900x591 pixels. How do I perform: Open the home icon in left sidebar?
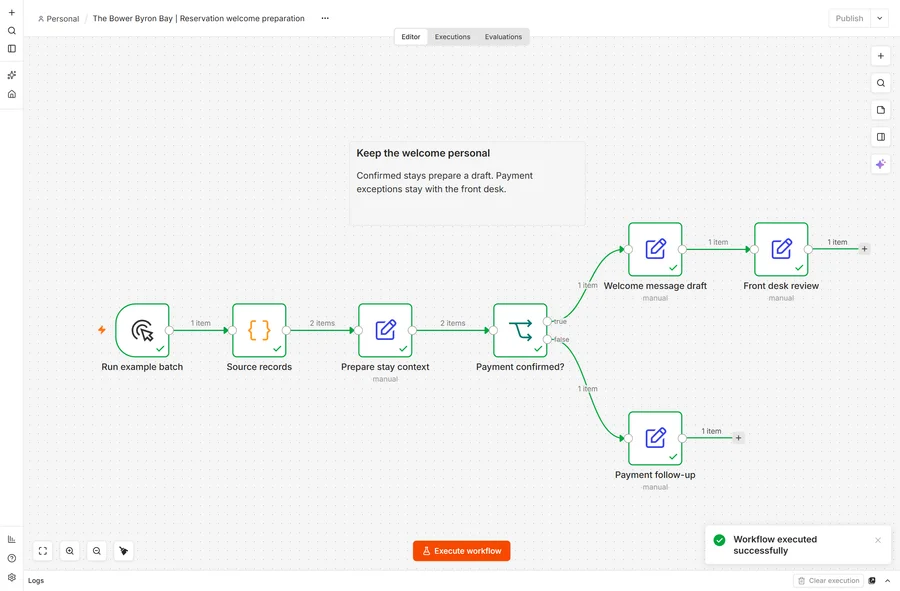11,94
